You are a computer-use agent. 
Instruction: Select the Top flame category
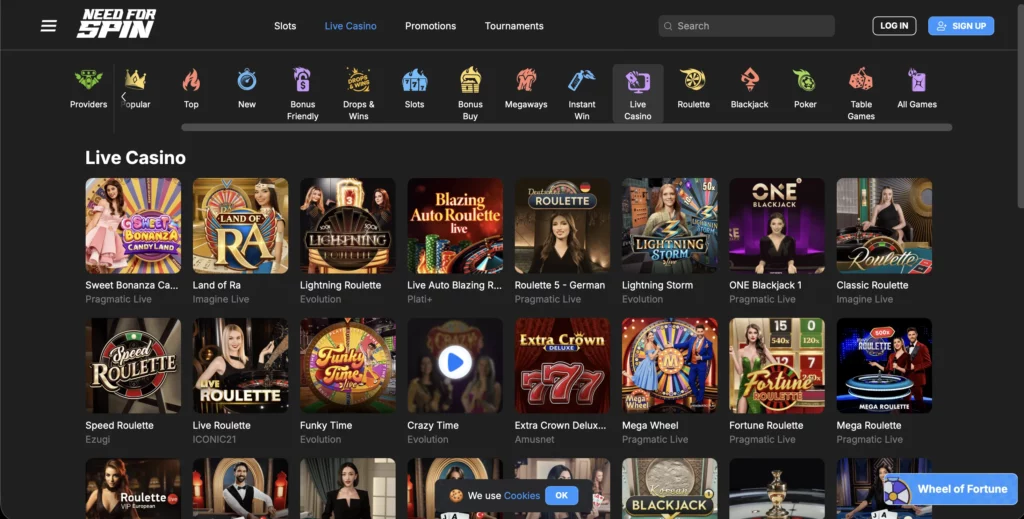(191, 80)
